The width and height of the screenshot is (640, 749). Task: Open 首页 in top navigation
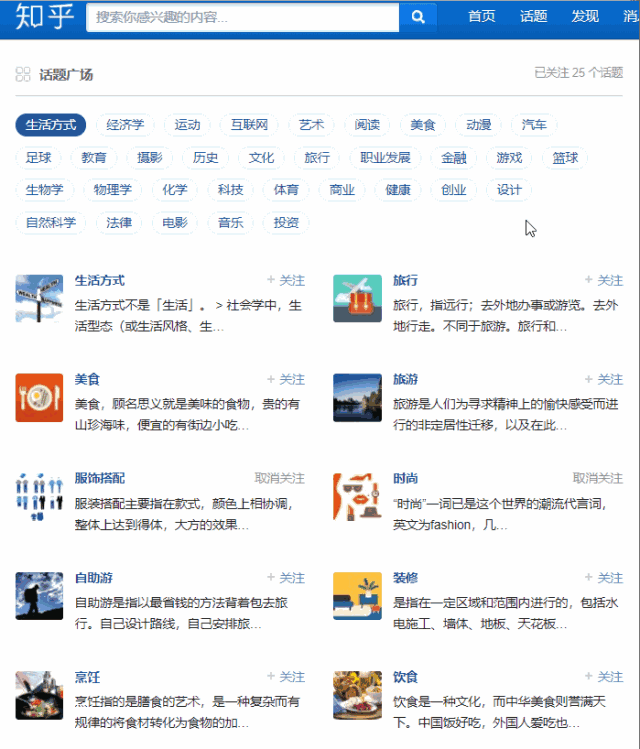(481, 17)
